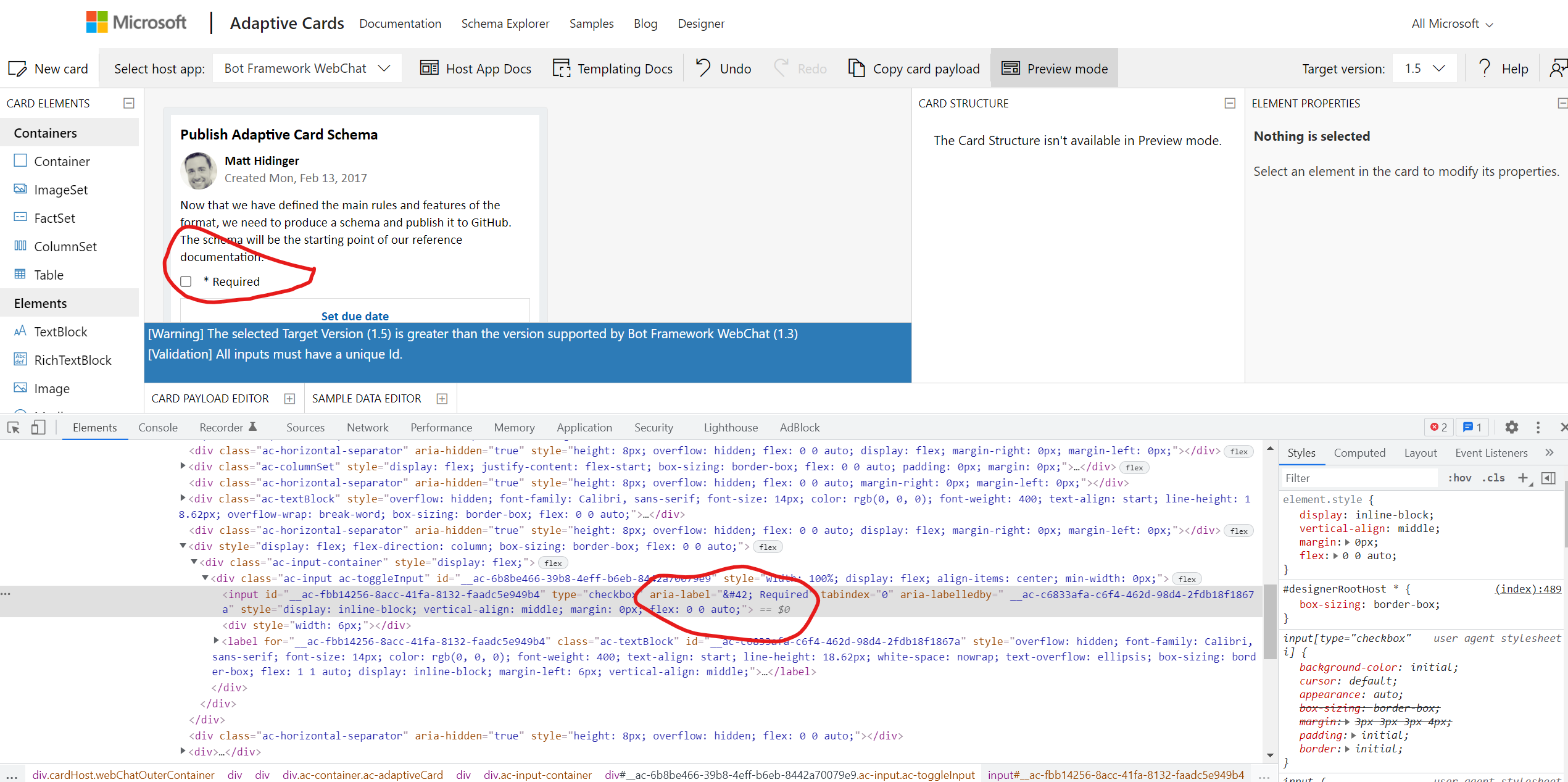1568x782 pixels.
Task: Click the styles Filter input field
Action: 1358,477
